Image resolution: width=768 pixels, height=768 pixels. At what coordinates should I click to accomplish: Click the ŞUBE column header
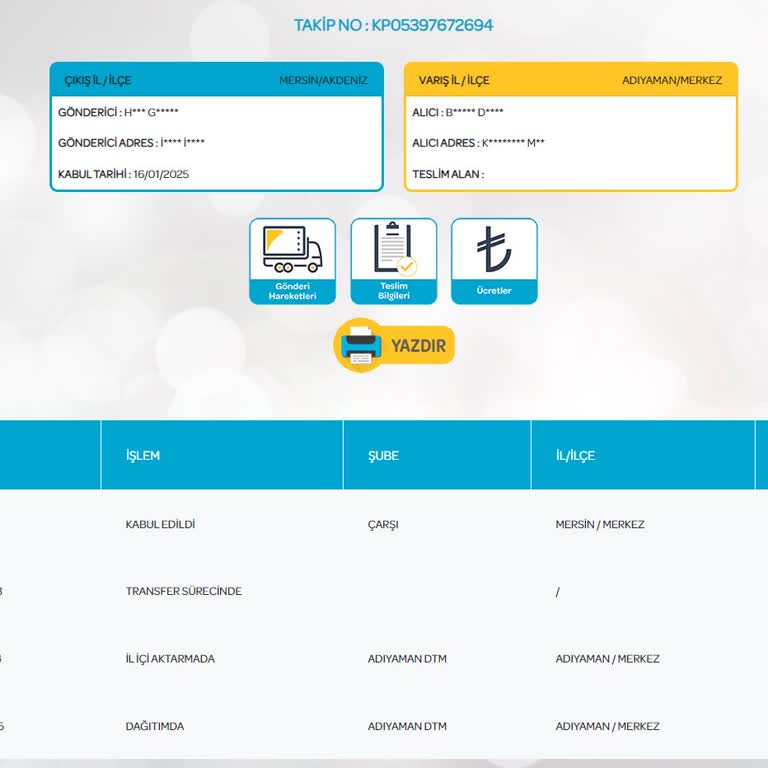tap(384, 456)
